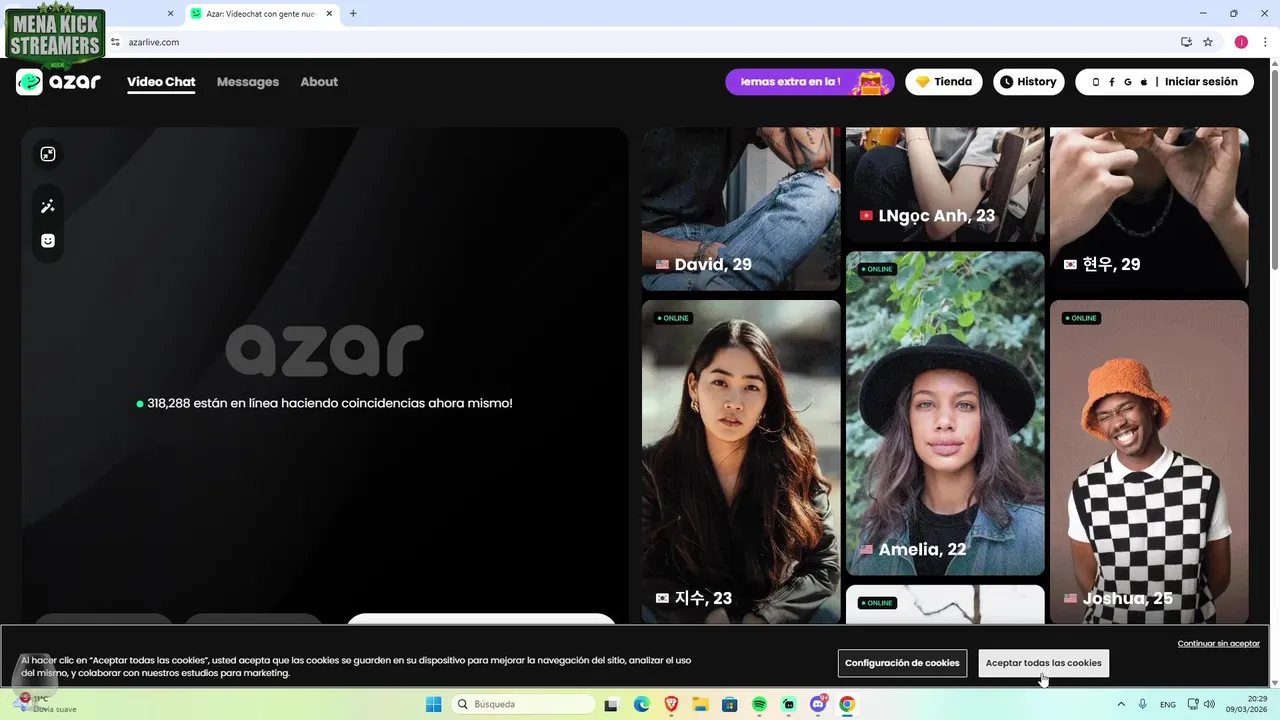1280x720 pixels.
Task: Click the site info icon in address bar
Action: pos(115,42)
